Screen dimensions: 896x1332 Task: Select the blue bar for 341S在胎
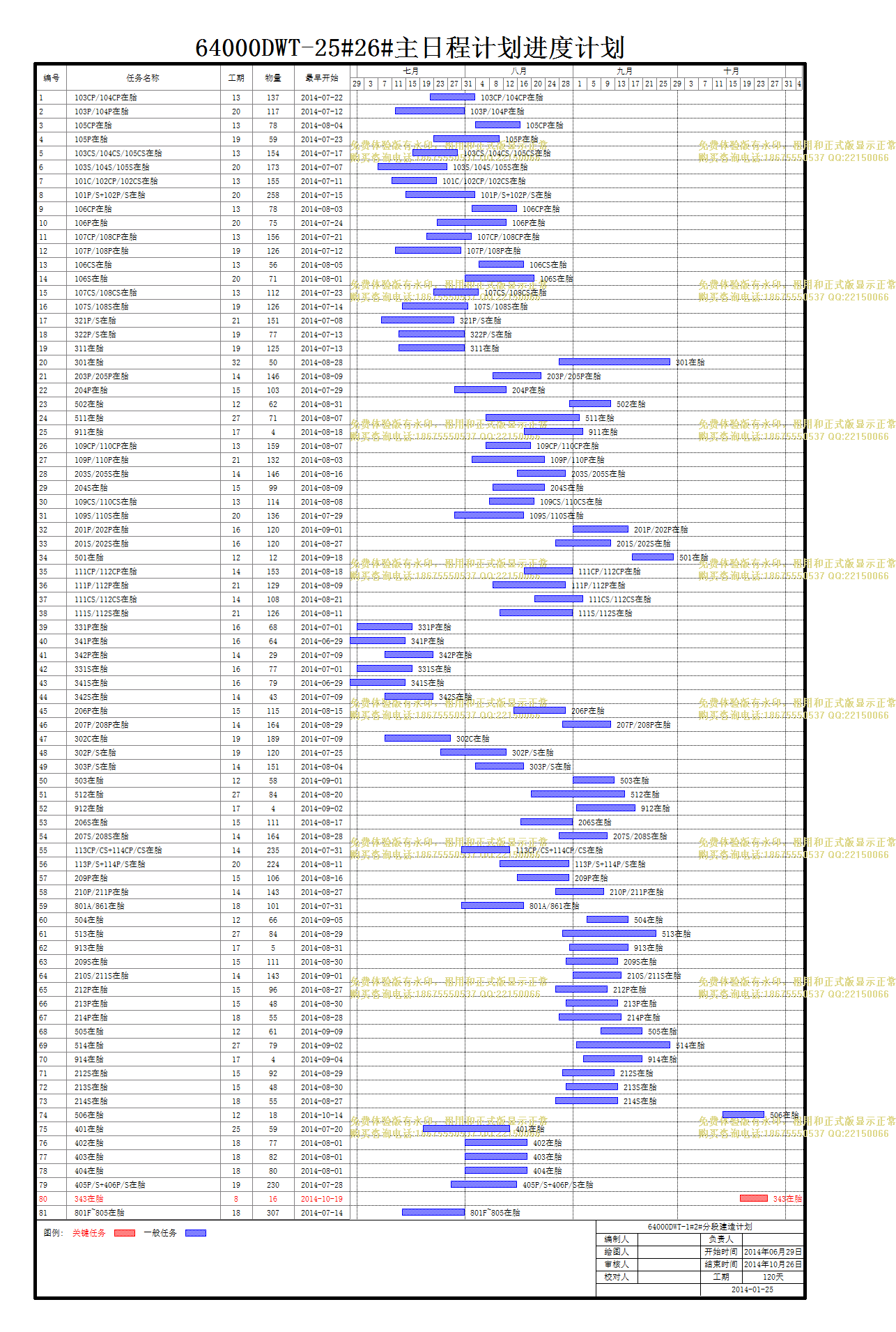[378, 682]
